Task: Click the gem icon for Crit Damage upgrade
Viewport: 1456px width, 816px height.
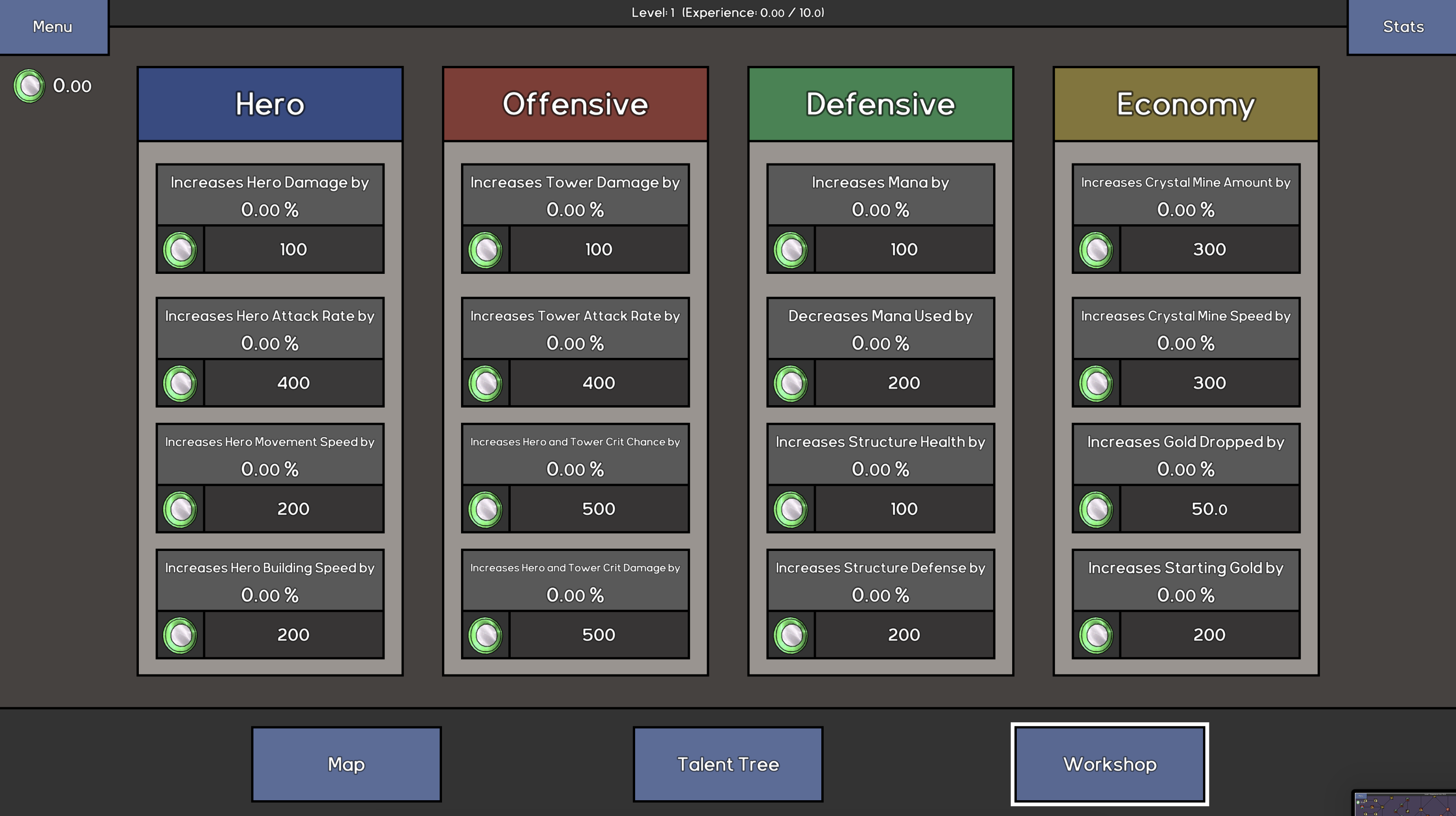Action: [x=486, y=635]
